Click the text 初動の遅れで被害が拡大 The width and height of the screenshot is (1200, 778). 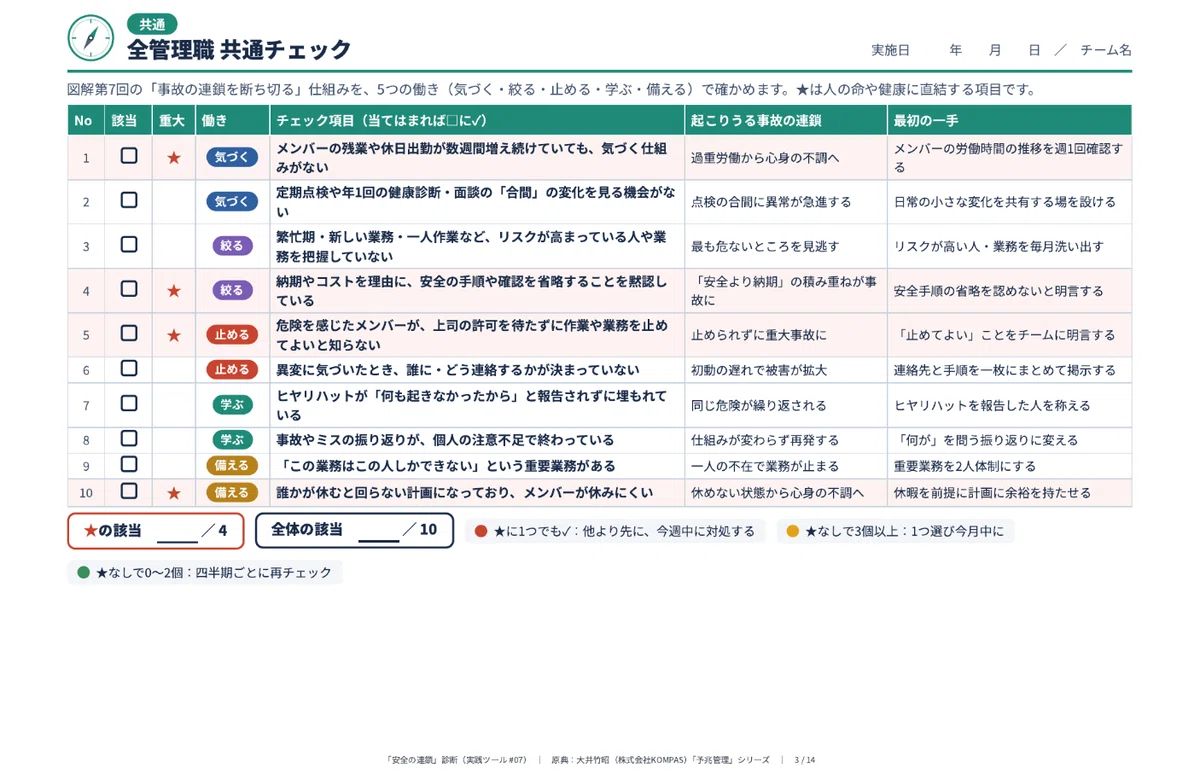coord(759,370)
